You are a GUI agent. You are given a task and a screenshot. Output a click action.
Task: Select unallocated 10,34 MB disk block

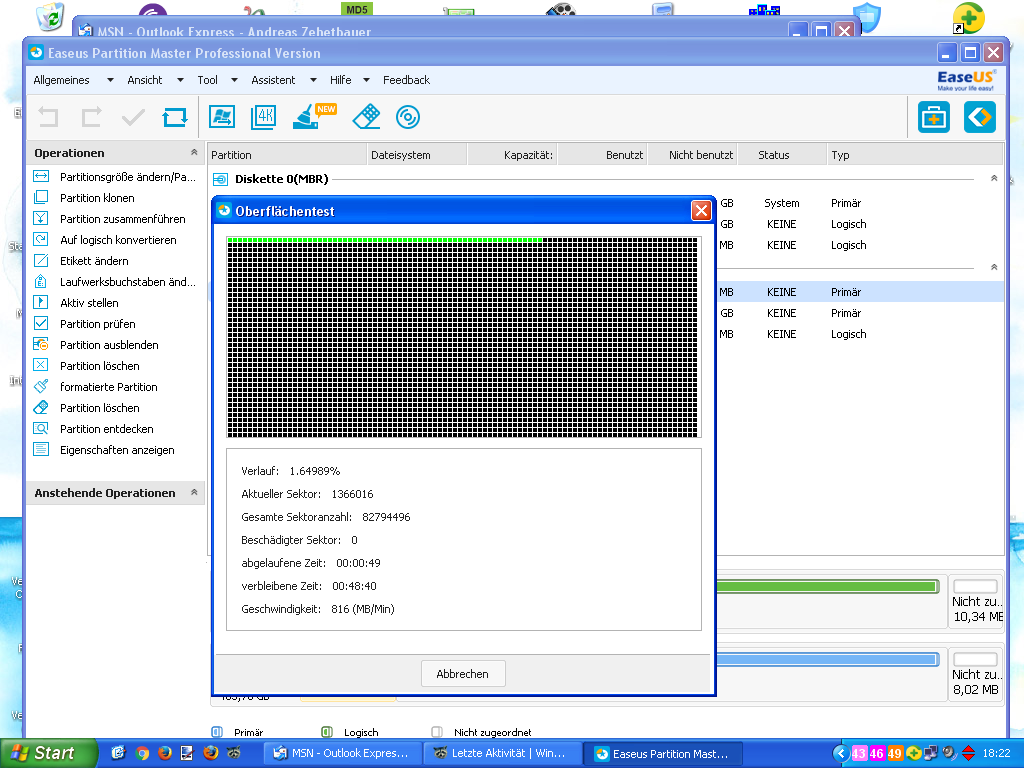click(976, 601)
